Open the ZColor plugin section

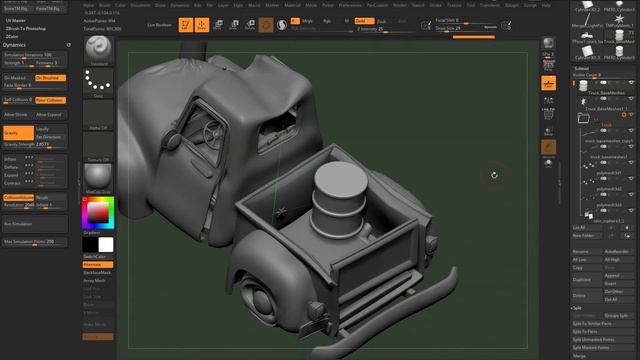[x=12, y=37]
